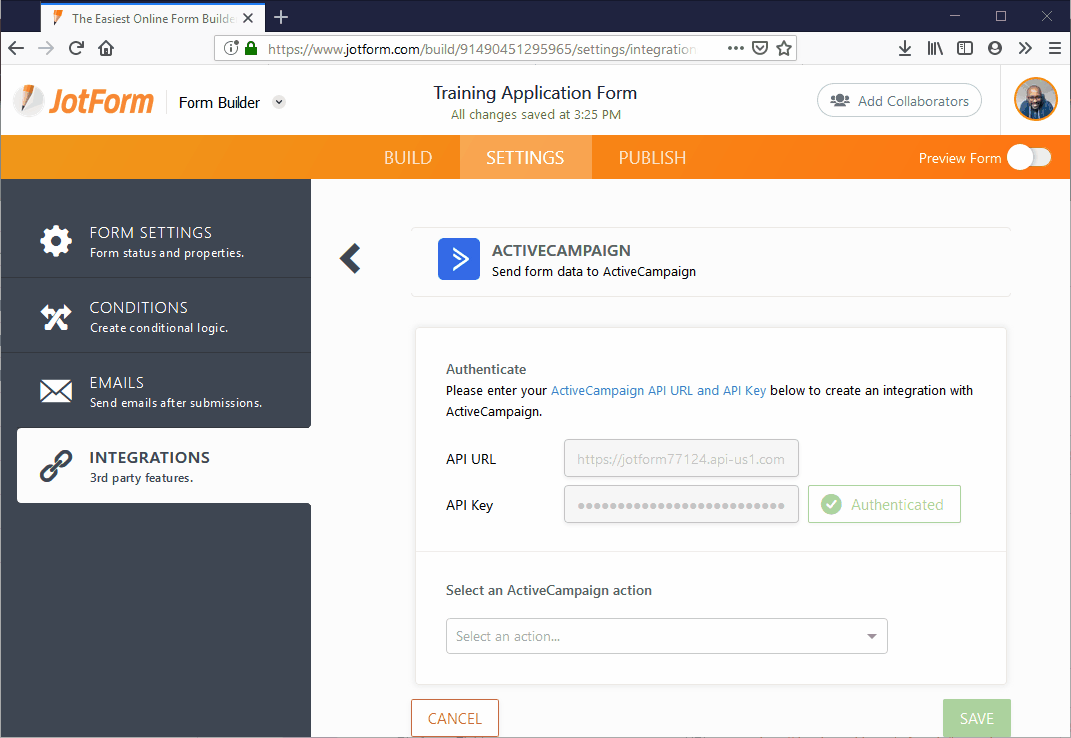1071x738 pixels.
Task: Click the green padlock security icon
Action: [251, 48]
